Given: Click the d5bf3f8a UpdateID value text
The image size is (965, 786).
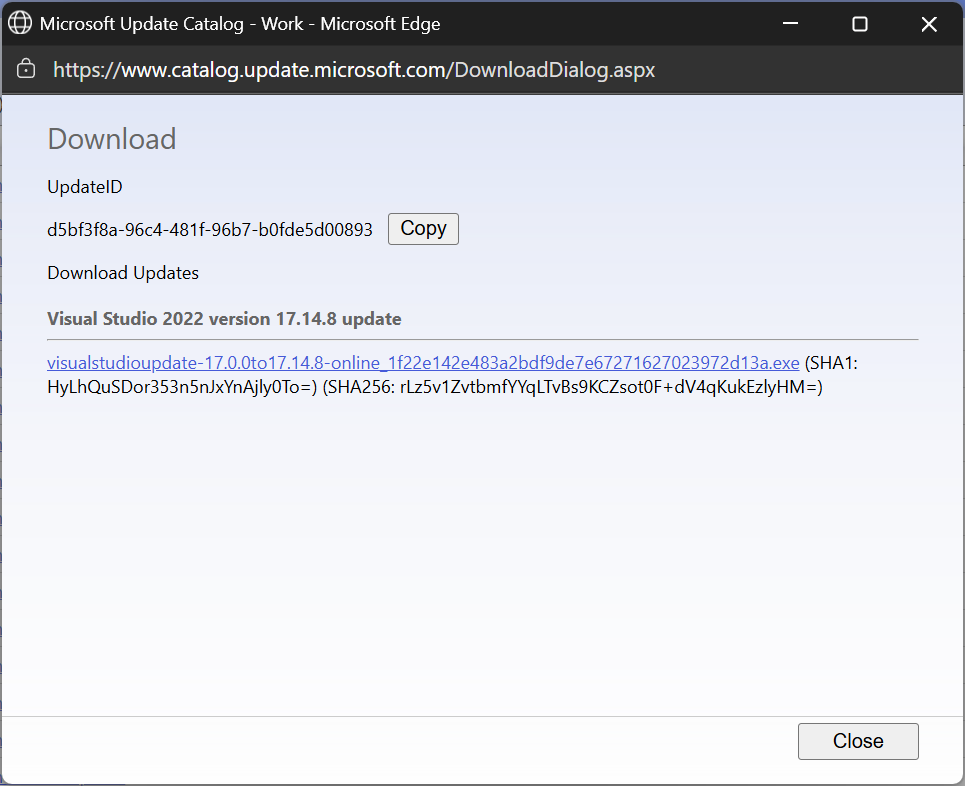Looking at the screenshot, I should click(210, 230).
